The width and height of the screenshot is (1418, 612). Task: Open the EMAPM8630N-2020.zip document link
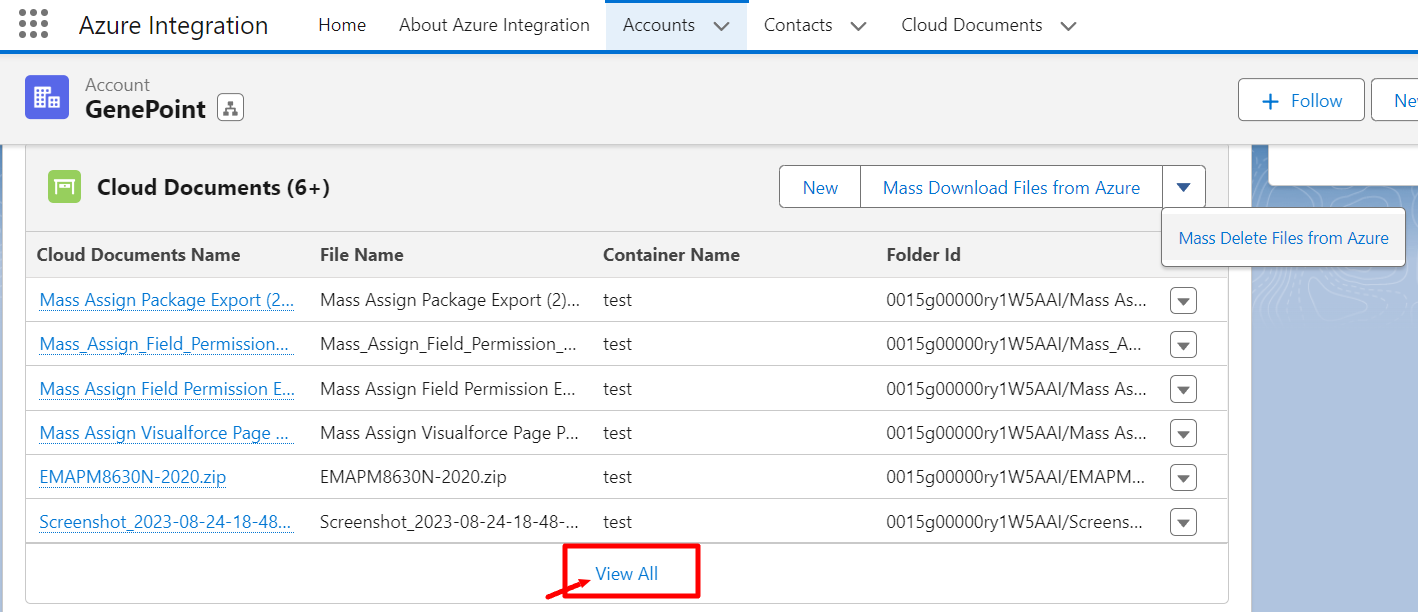133,477
